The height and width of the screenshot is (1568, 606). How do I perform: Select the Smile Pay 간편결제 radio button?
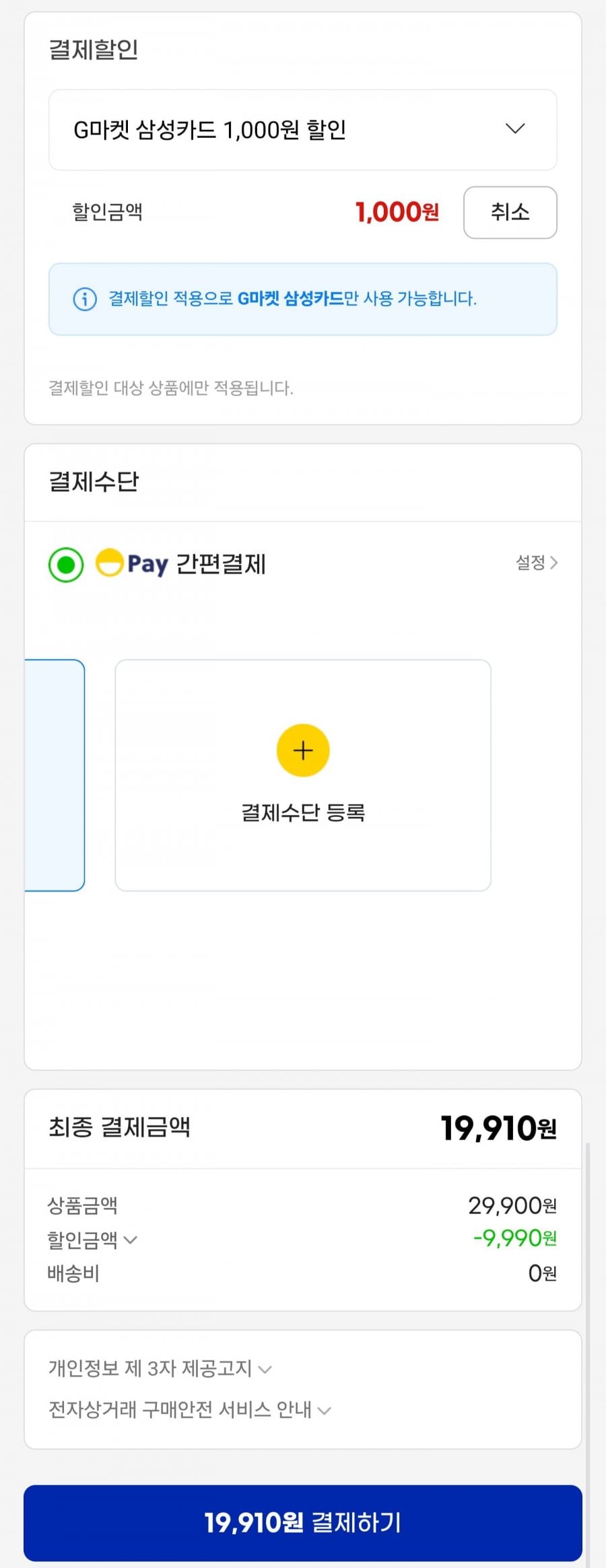point(66,564)
